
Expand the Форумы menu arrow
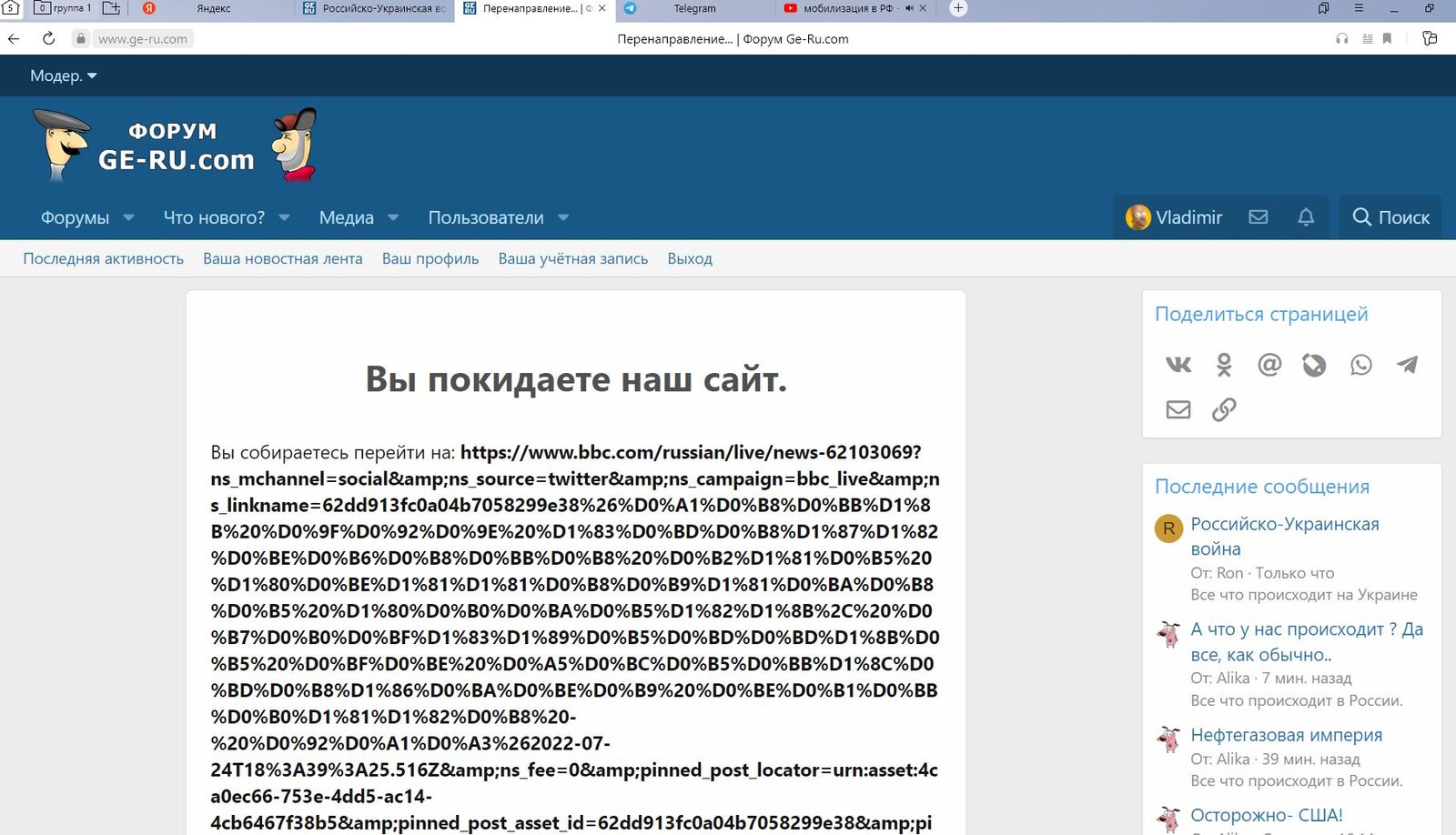128,218
